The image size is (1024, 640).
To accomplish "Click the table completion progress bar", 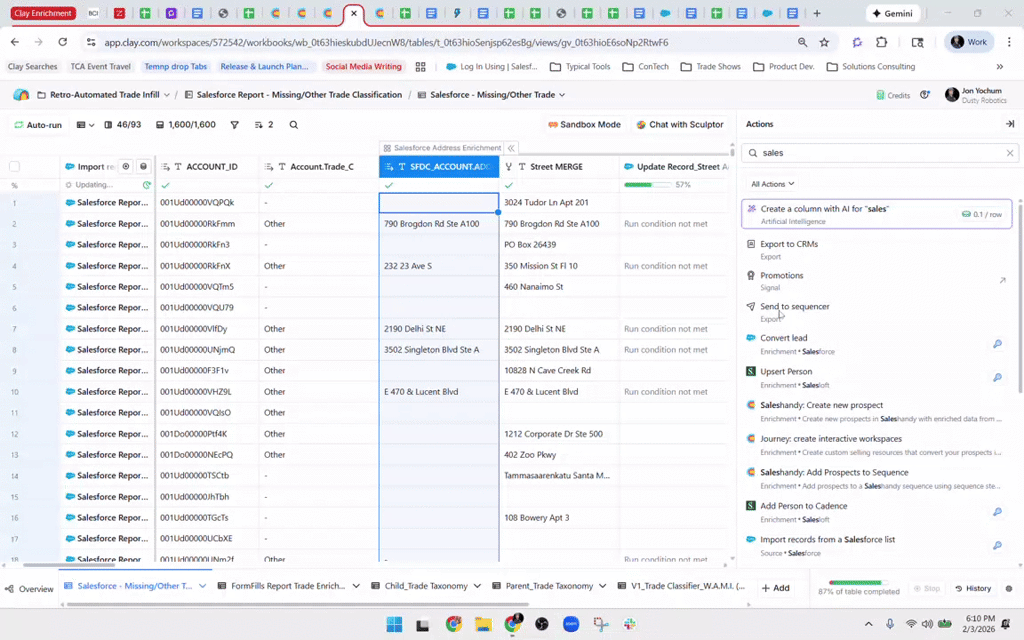I will [x=854, y=582].
